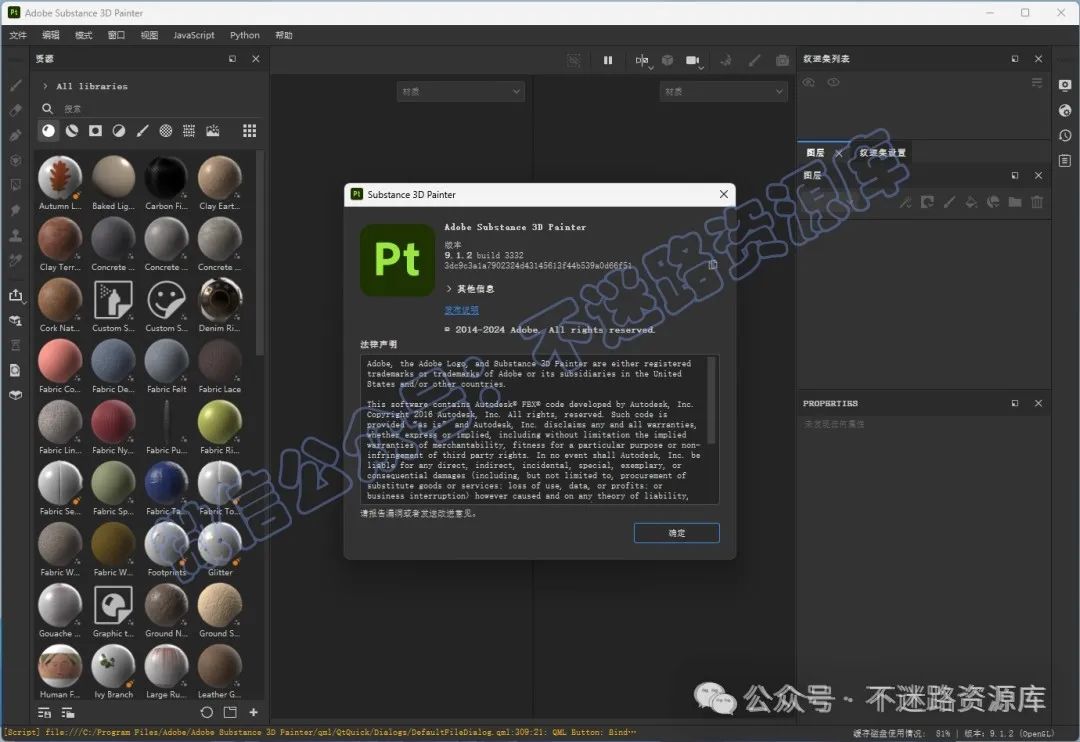1080x742 pixels.
Task: Open the log clipboard icon on right dock
Action: click(x=1065, y=161)
